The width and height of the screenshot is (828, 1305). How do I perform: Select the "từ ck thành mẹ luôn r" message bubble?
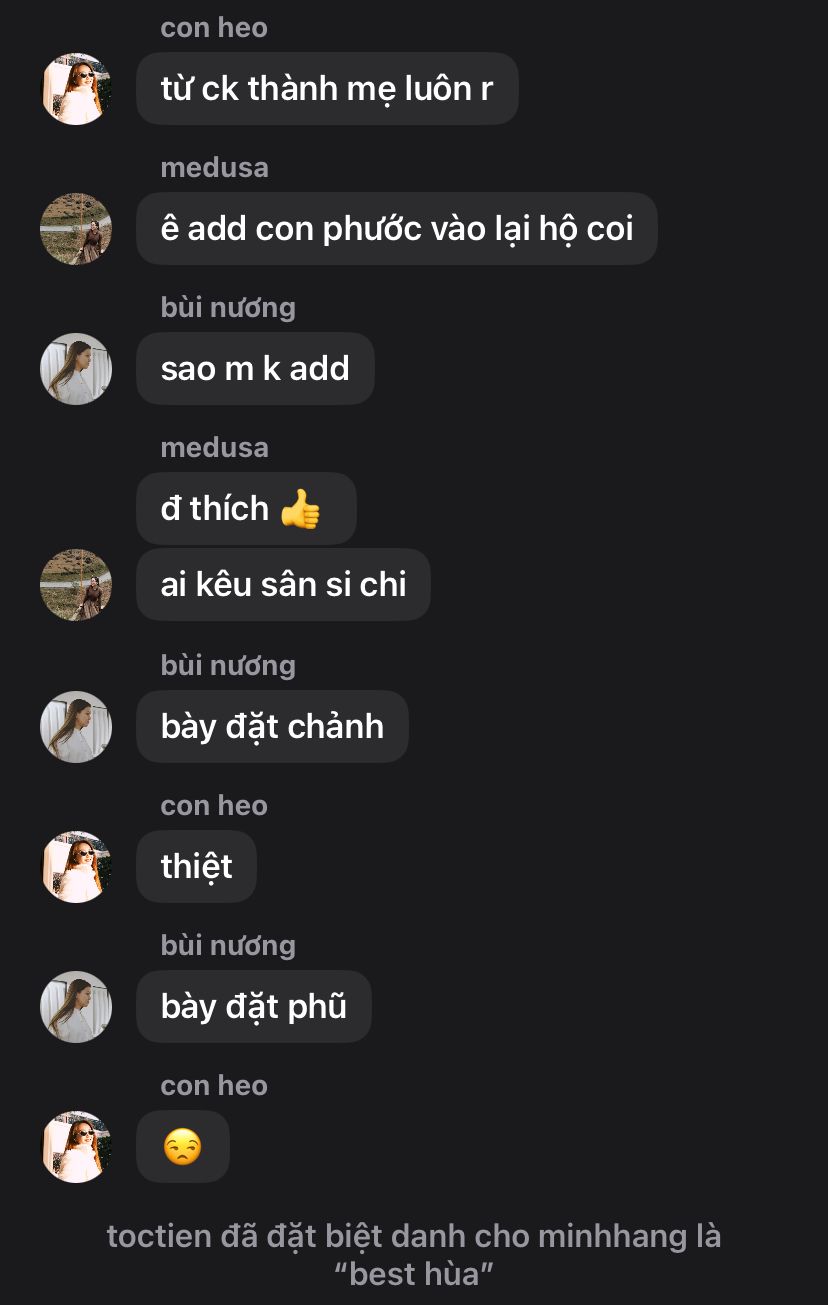point(327,89)
